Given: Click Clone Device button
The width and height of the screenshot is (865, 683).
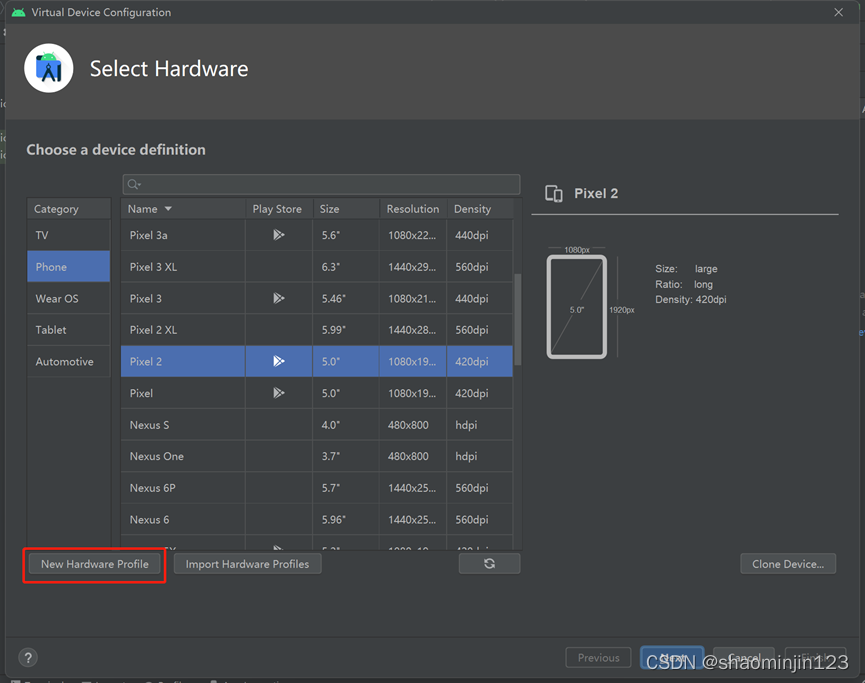Looking at the screenshot, I should [788, 564].
